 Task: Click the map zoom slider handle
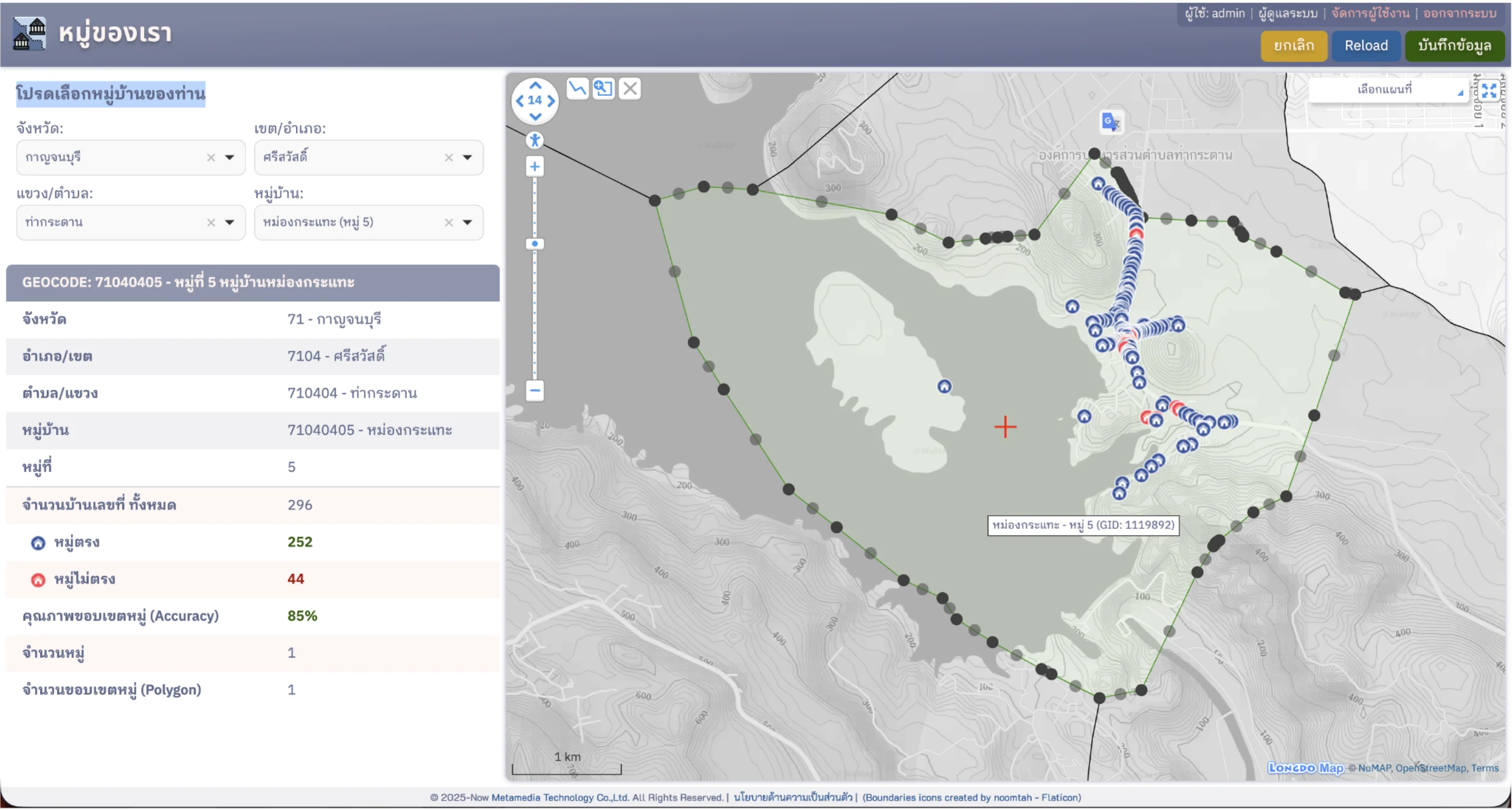(535, 244)
